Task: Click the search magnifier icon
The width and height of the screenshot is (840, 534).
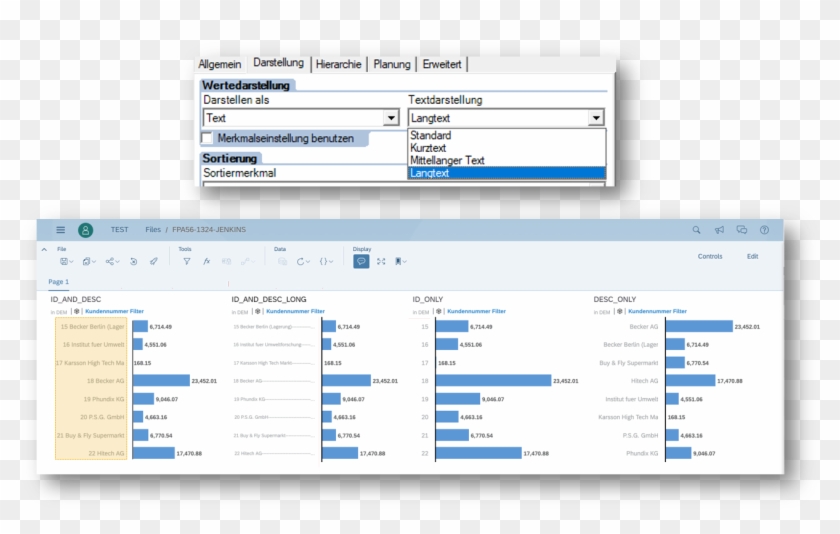Action: [x=697, y=230]
